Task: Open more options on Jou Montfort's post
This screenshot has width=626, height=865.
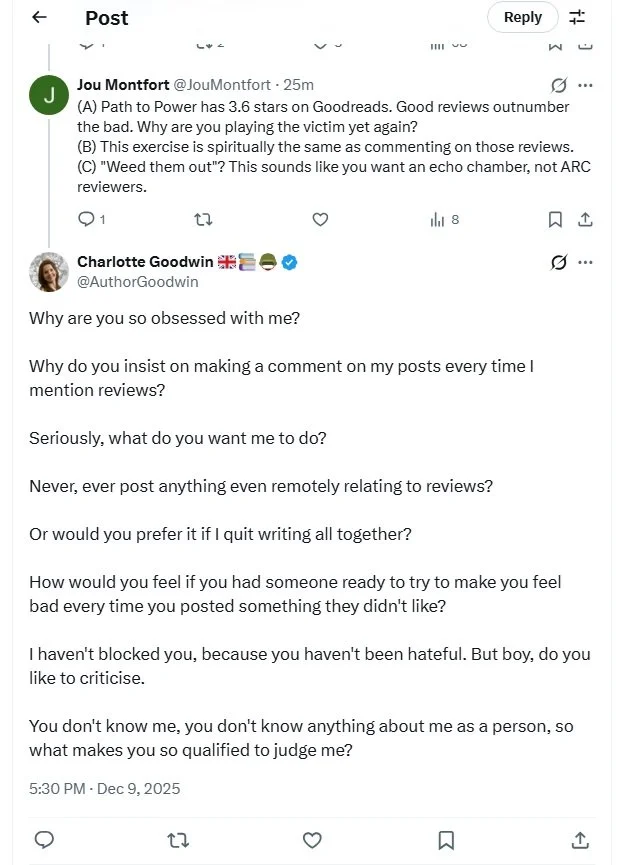Action: (585, 86)
